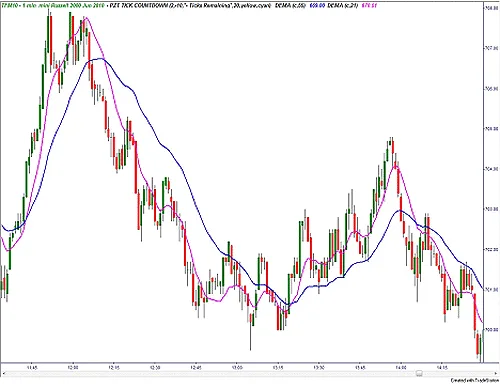Click the 12:30 time axis label
500x387 pixels.
point(155,367)
